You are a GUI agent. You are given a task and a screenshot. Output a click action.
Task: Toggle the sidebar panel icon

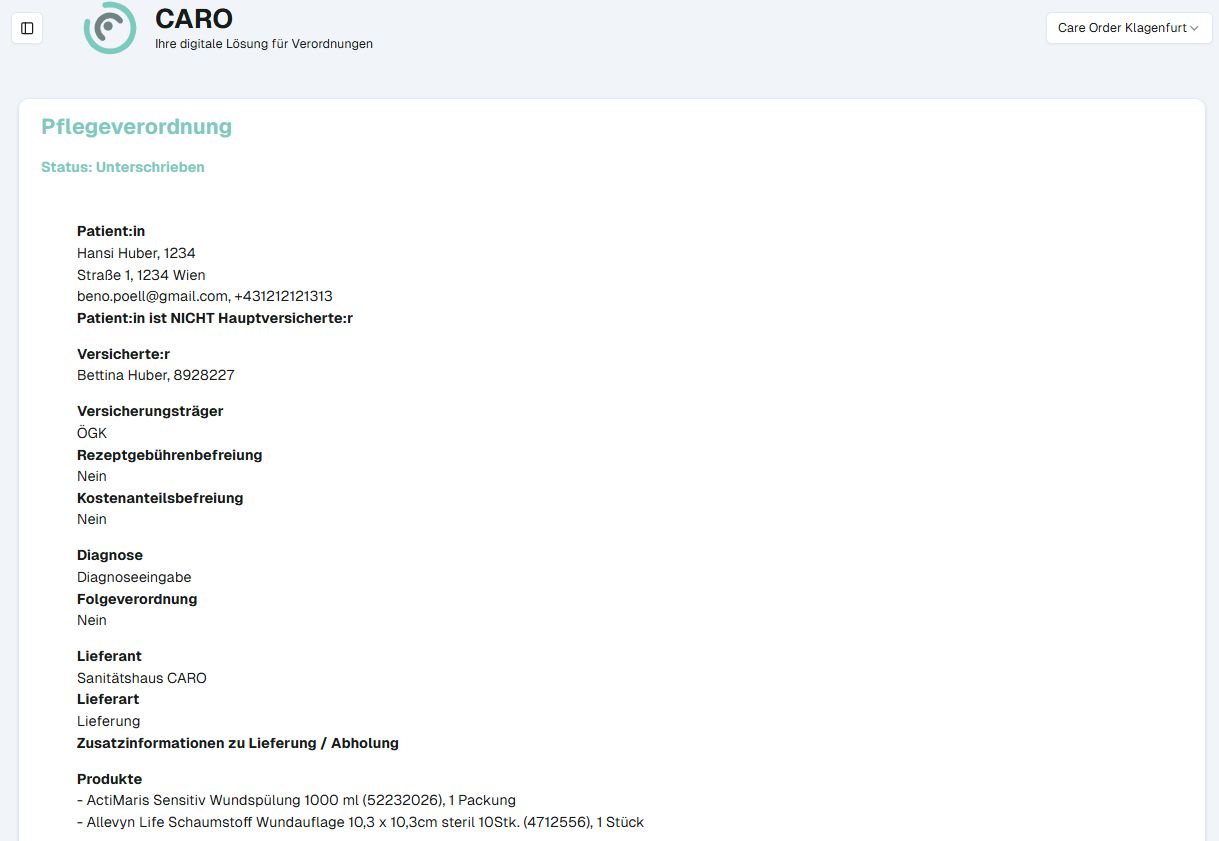(x=26, y=28)
